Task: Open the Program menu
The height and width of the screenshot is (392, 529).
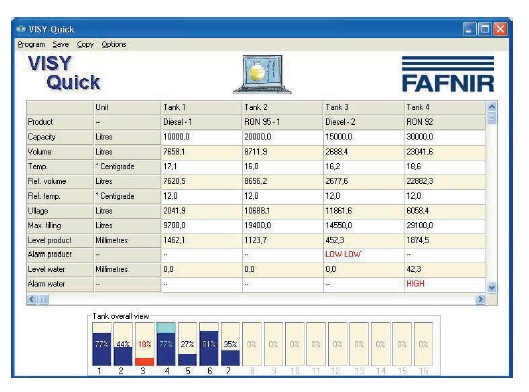Action: 31,45
